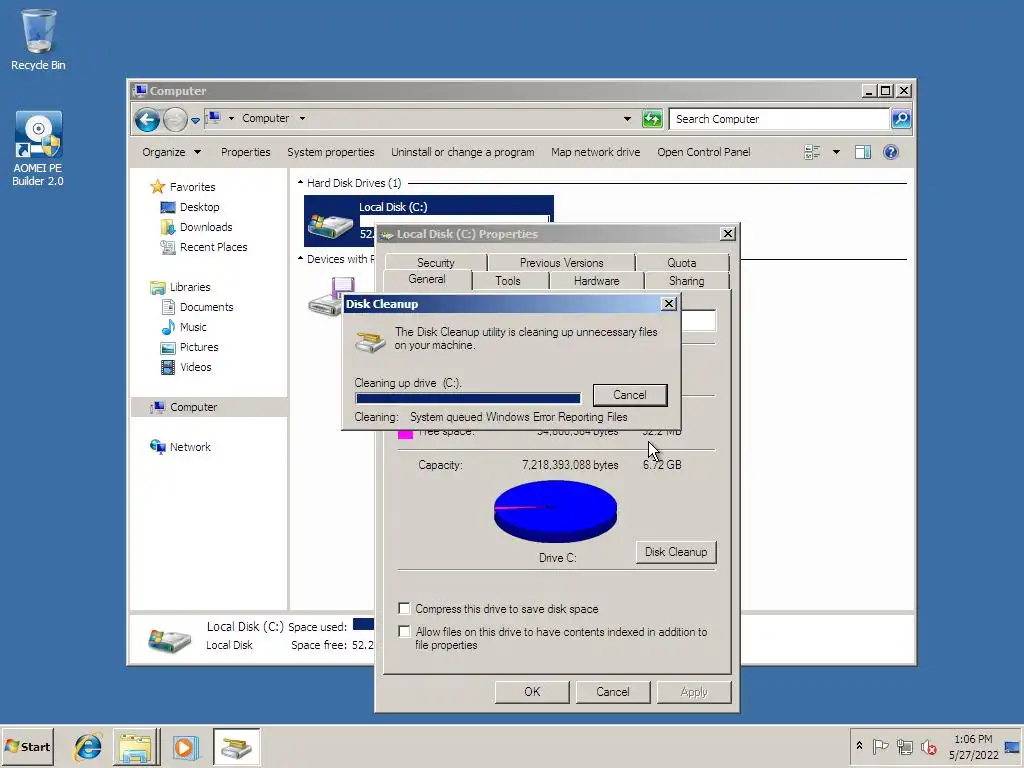
Task: Open the Help question mark icon
Action: tap(891, 152)
